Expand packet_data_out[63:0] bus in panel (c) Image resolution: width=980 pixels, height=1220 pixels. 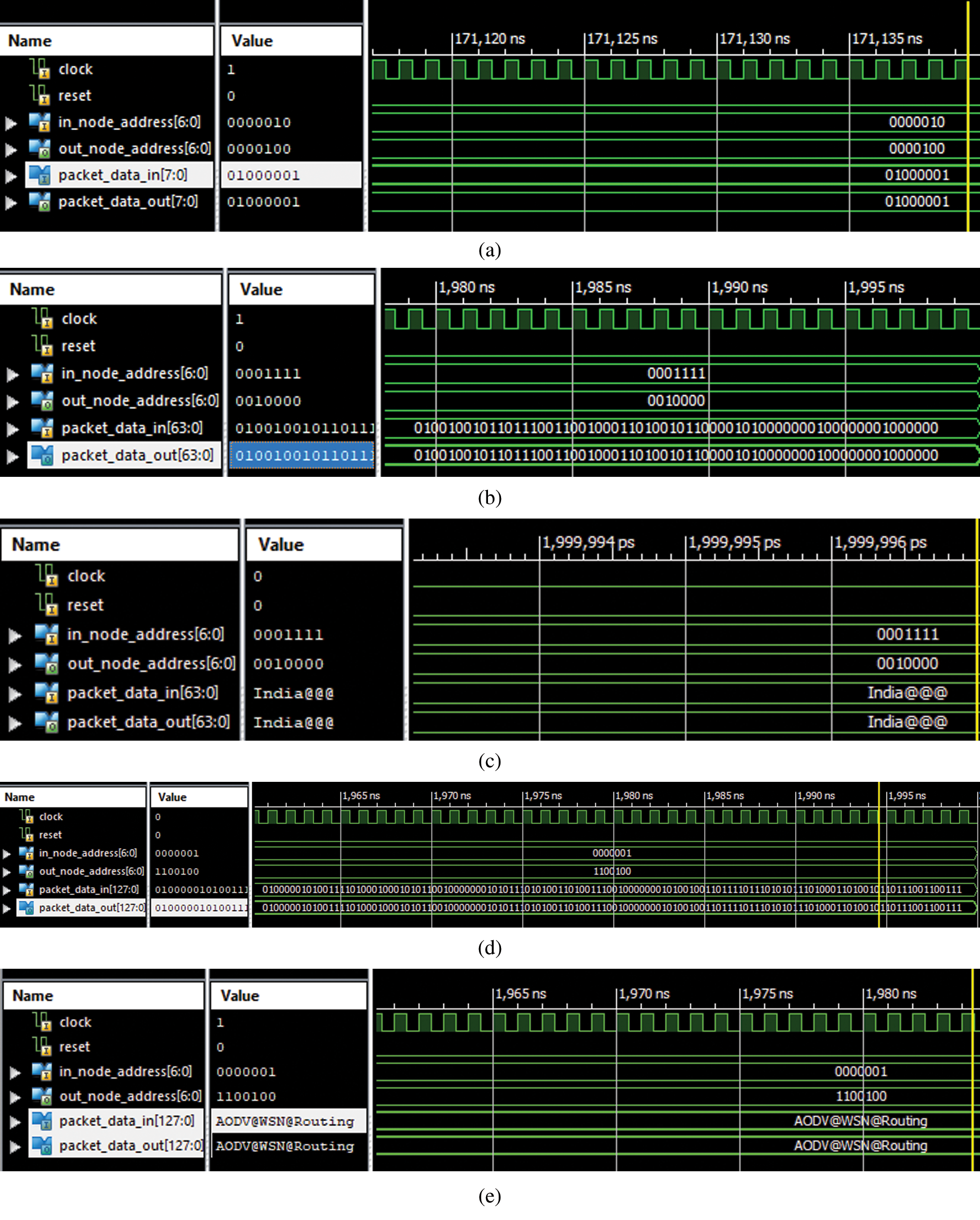15,723
